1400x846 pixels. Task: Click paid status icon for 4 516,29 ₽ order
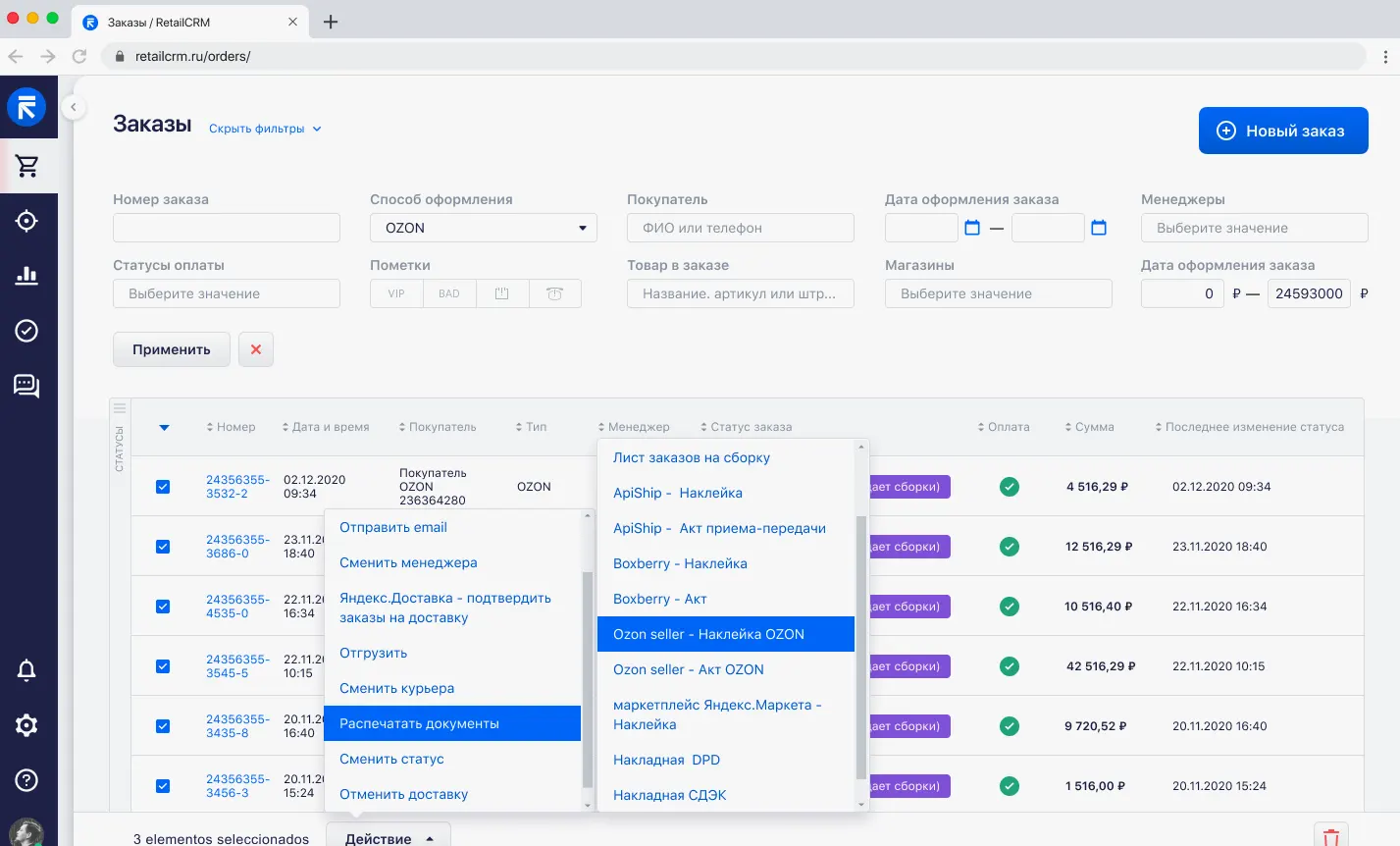1009,487
